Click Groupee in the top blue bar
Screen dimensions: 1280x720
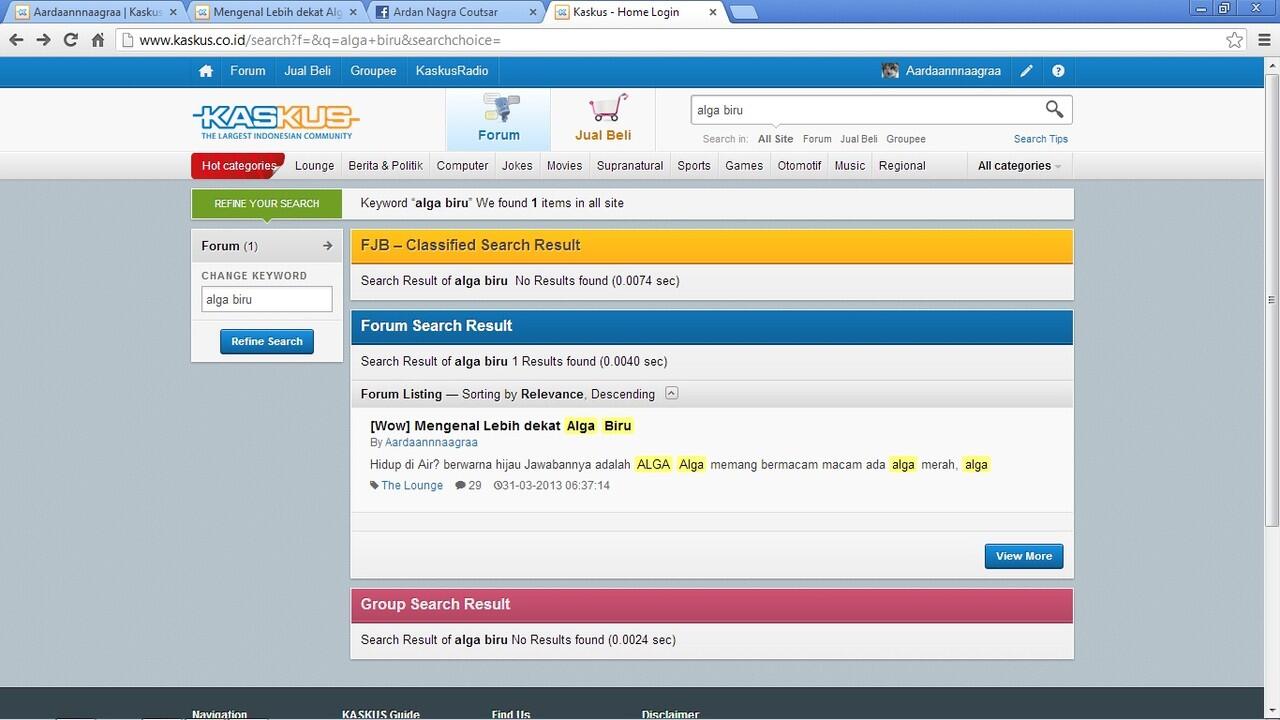click(x=373, y=71)
